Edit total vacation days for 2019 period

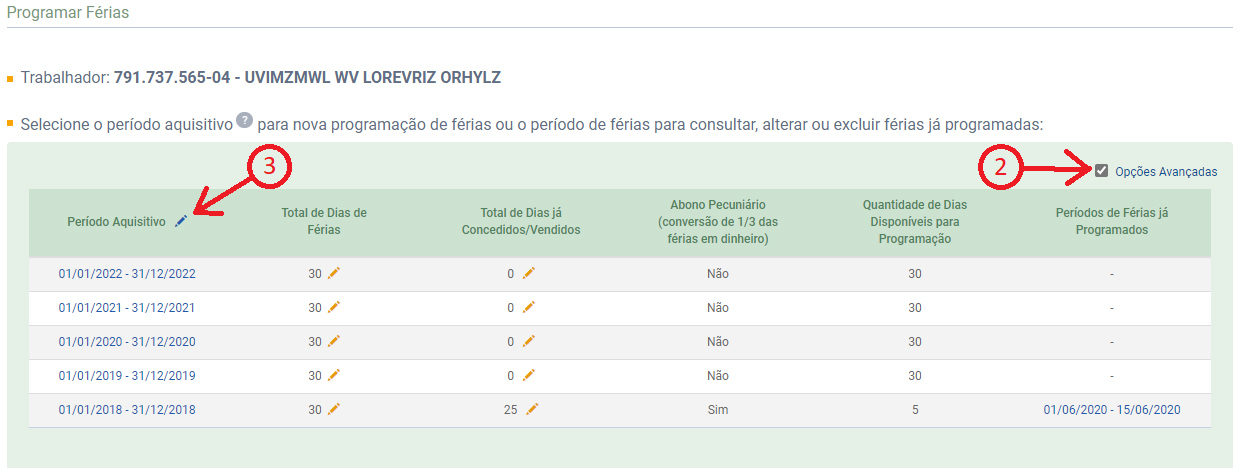[x=334, y=375]
